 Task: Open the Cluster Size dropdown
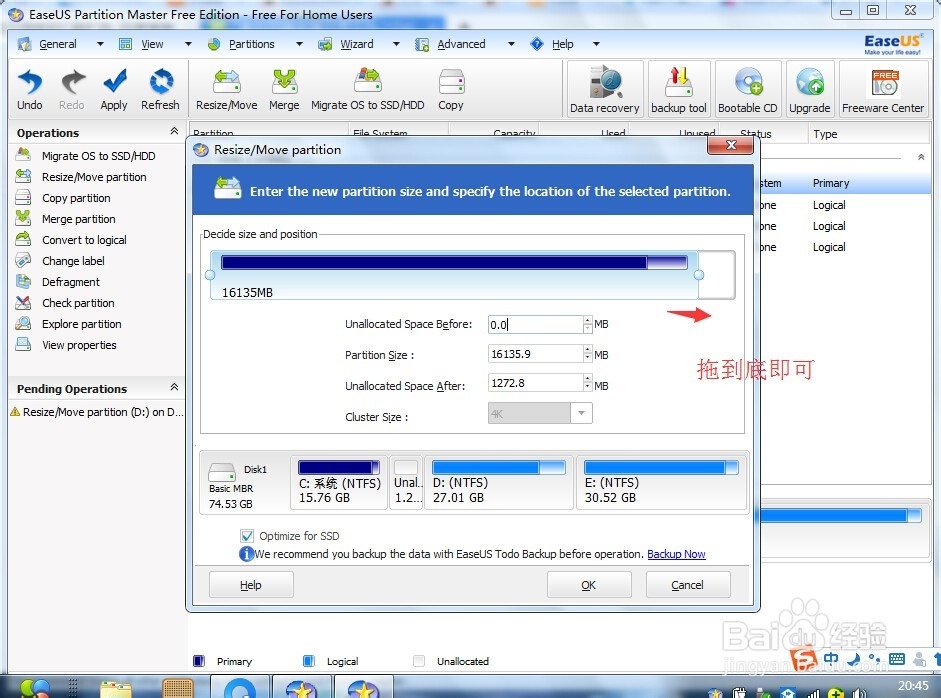tap(581, 413)
